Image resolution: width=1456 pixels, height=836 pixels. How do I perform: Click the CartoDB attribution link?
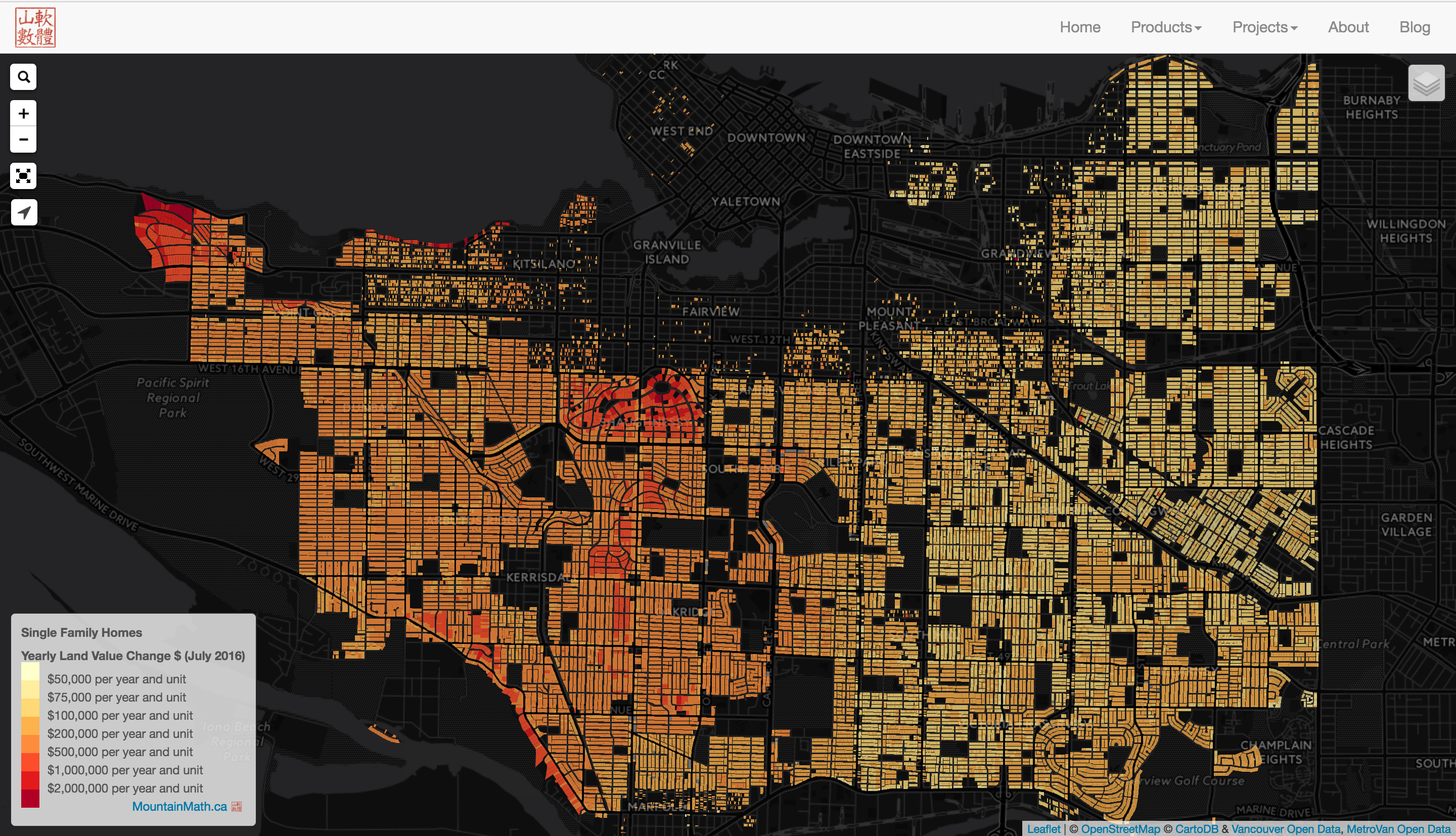coord(1196,829)
